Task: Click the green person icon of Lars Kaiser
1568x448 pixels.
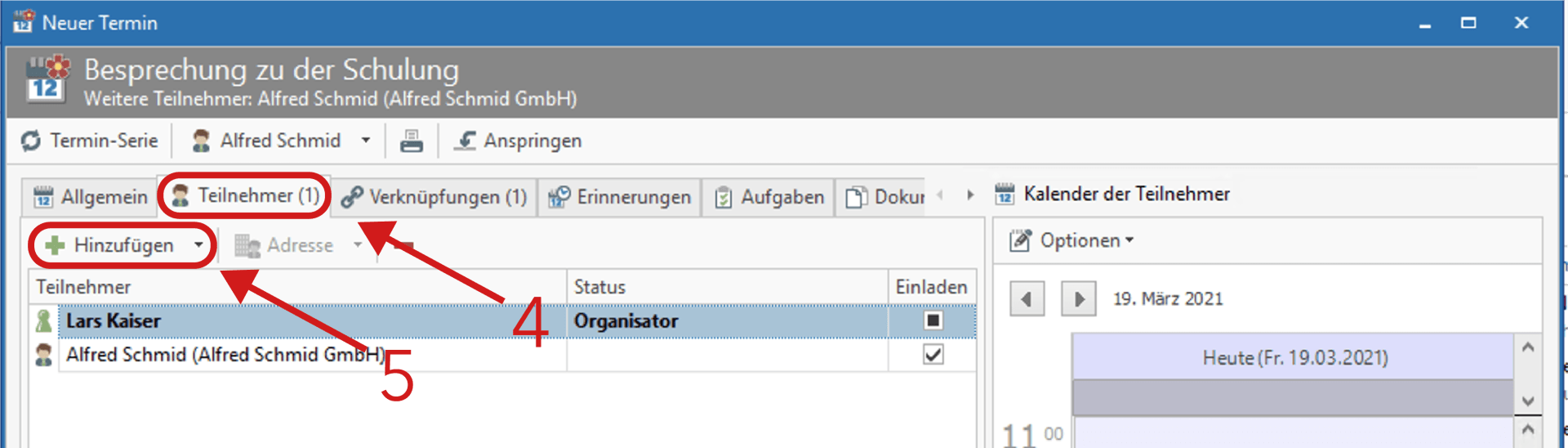Action: (44, 321)
